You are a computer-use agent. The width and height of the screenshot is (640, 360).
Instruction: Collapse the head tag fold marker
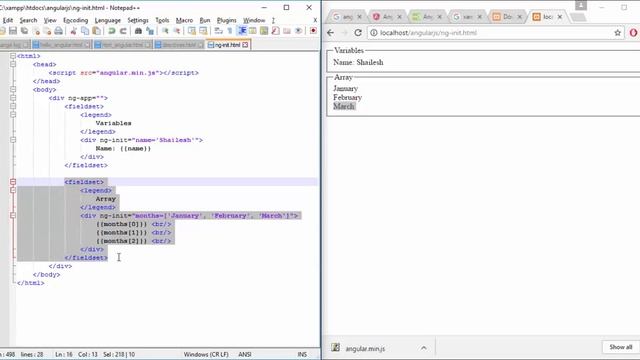coord(13,64)
